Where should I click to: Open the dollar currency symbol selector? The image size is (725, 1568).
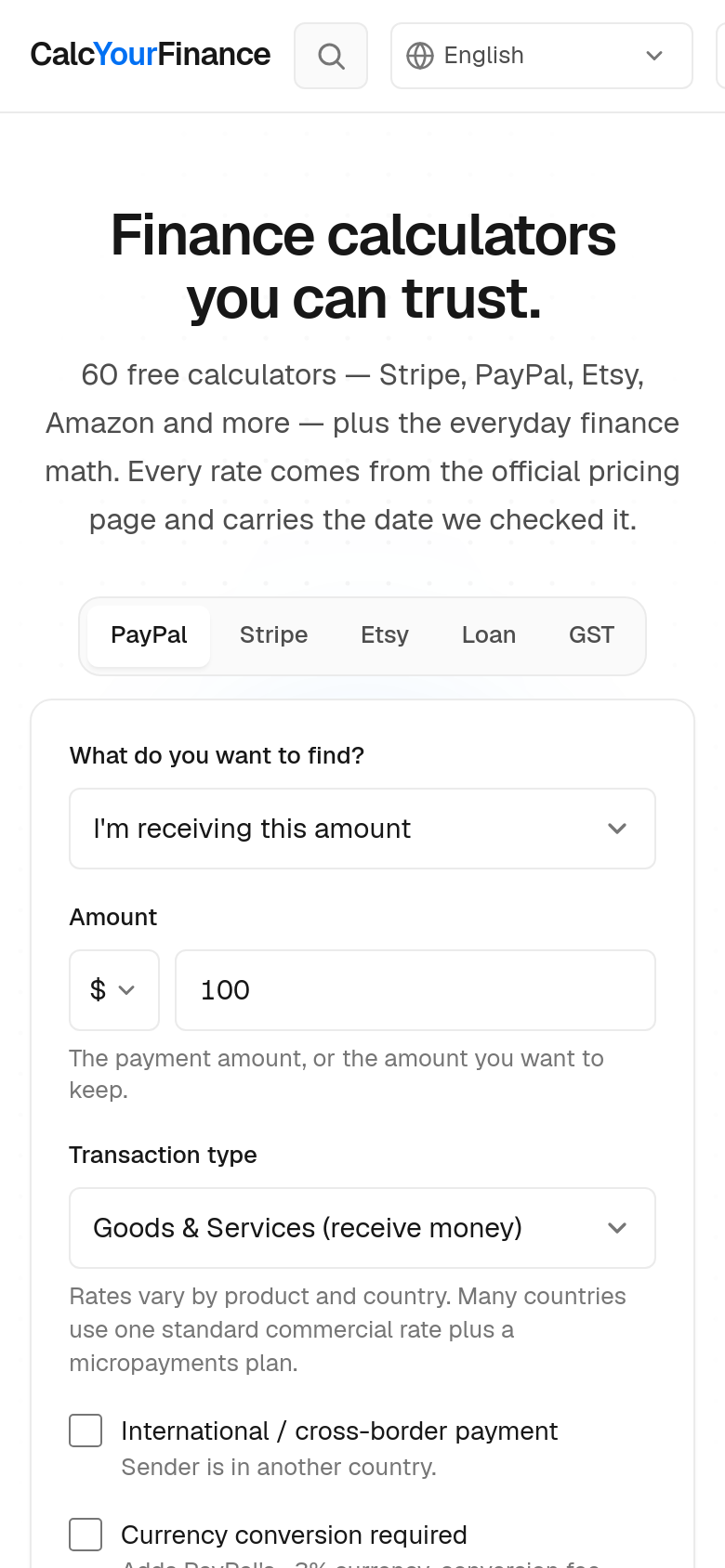pyautogui.click(x=114, y=990)
